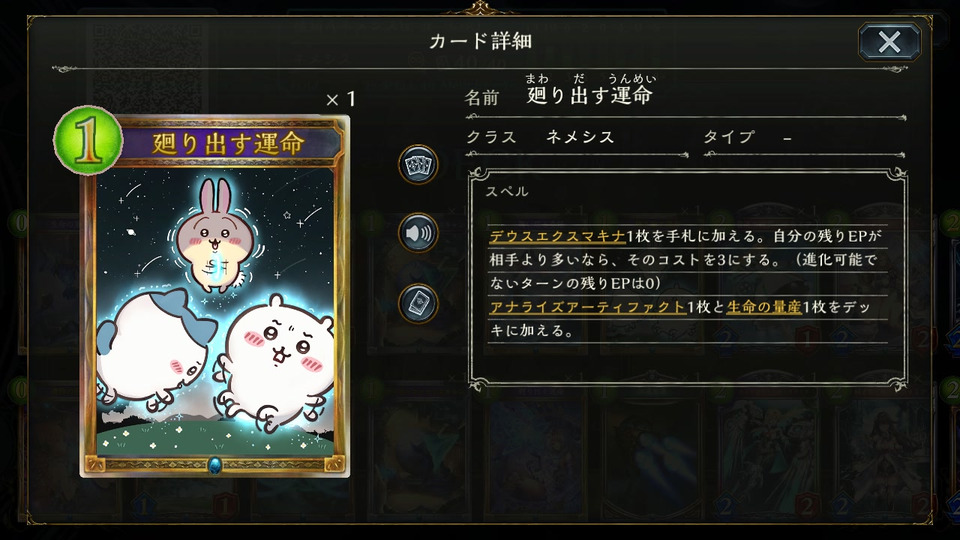
Task: Click the ネメシス class value
Action: [580, 137]
